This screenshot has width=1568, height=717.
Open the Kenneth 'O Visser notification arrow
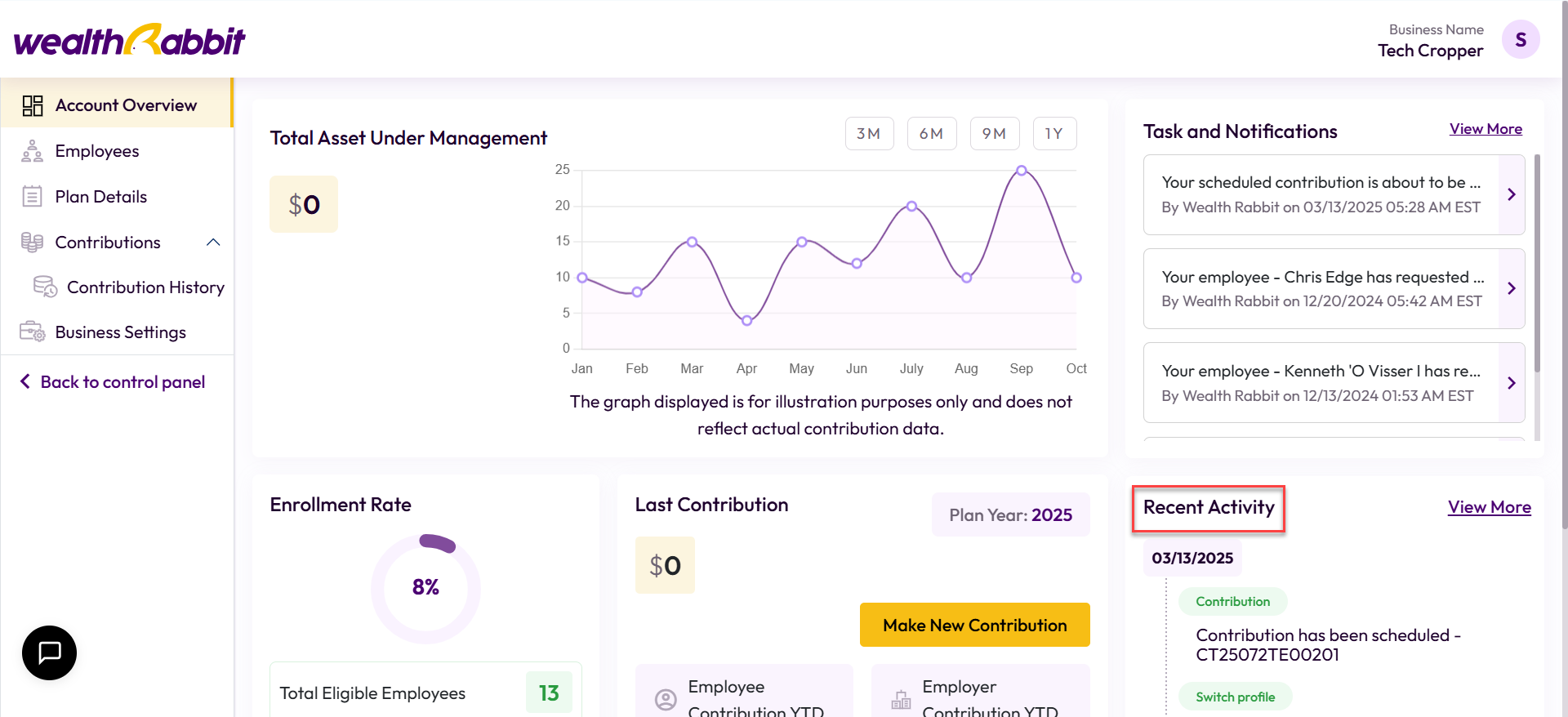coord(1512,383)
